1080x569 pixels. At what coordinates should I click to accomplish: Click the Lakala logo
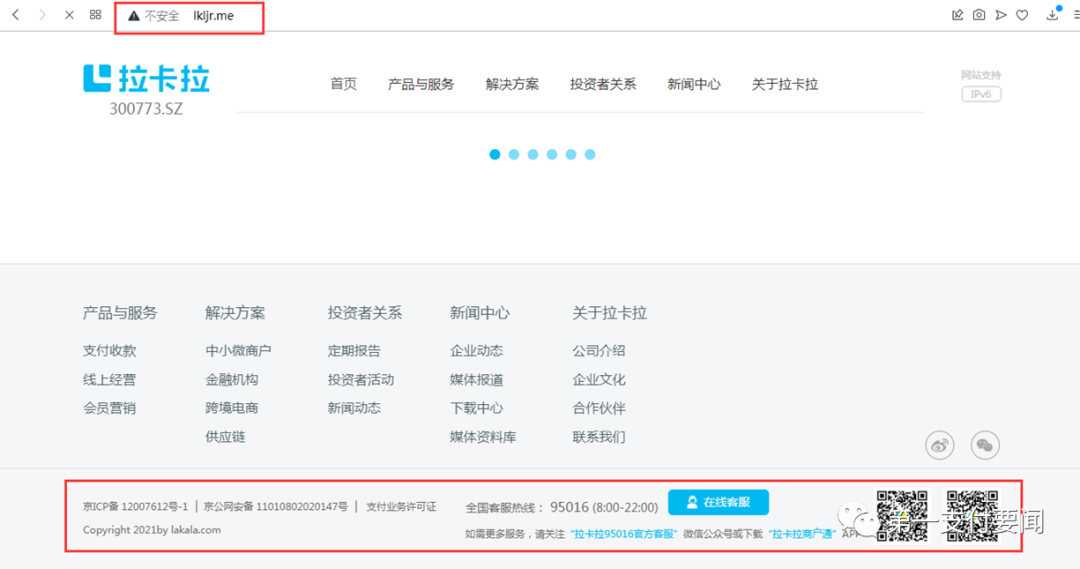[x=146, y=79]
